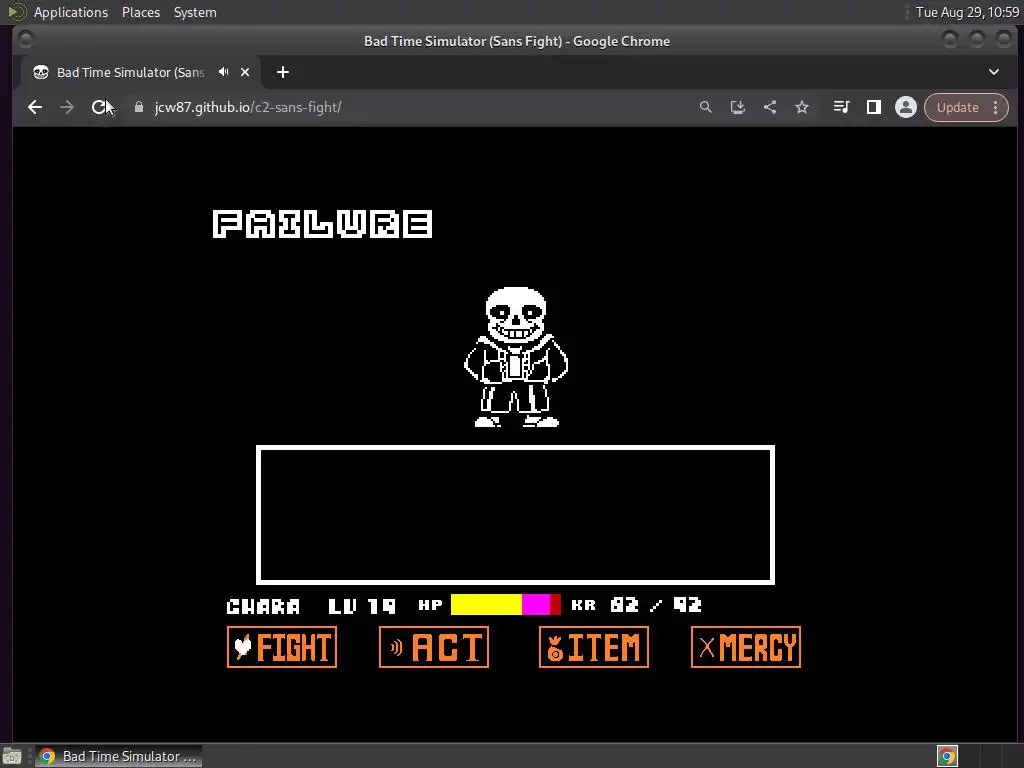Viewport: 1024px width, 768px height.
Task: Click the CHARA player name
Action: (x=263, y=607)
